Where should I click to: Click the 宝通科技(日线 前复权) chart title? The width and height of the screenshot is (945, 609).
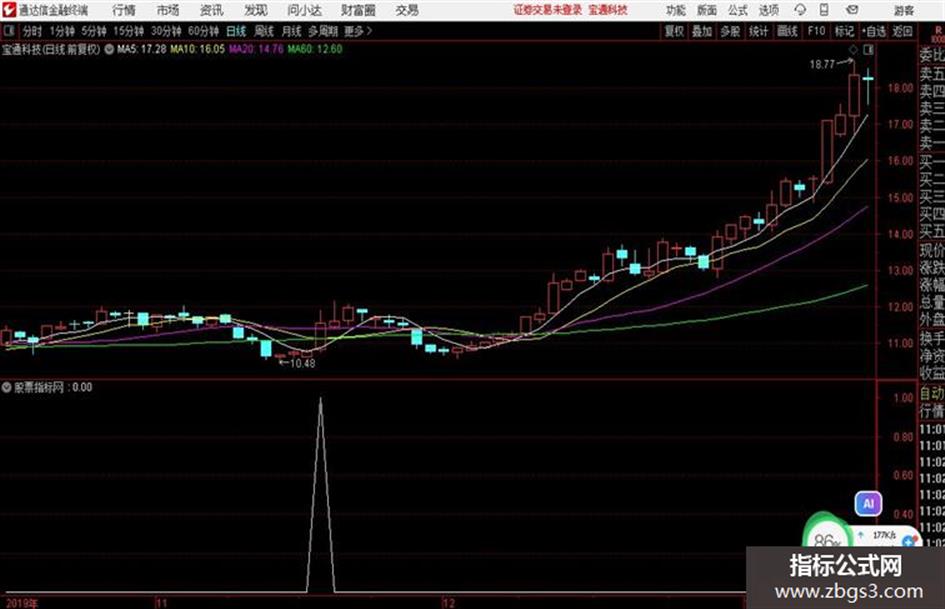(51, 49)
